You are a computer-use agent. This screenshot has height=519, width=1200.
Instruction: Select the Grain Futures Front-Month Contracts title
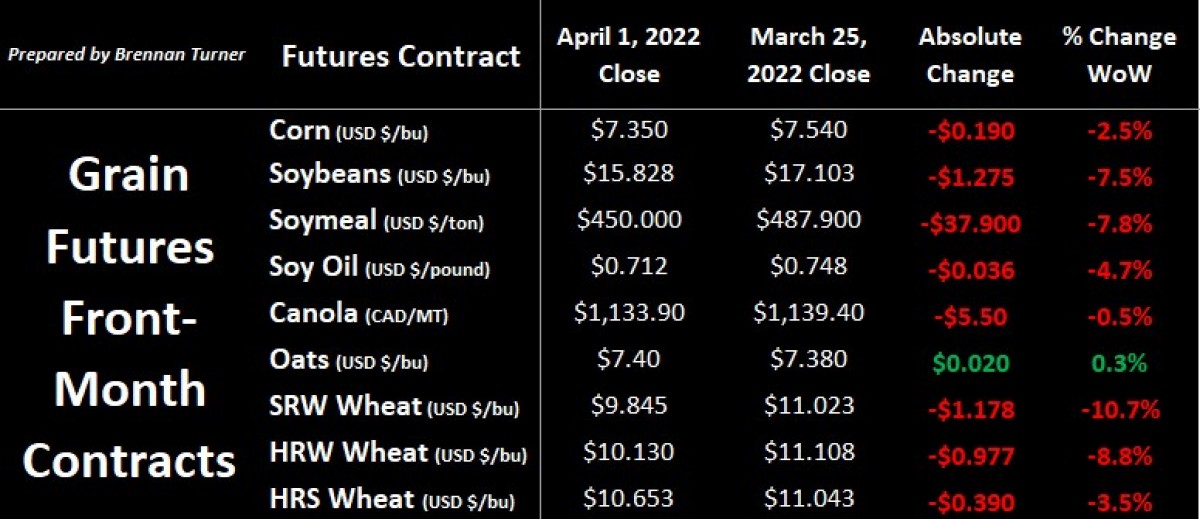pos(130,318)
